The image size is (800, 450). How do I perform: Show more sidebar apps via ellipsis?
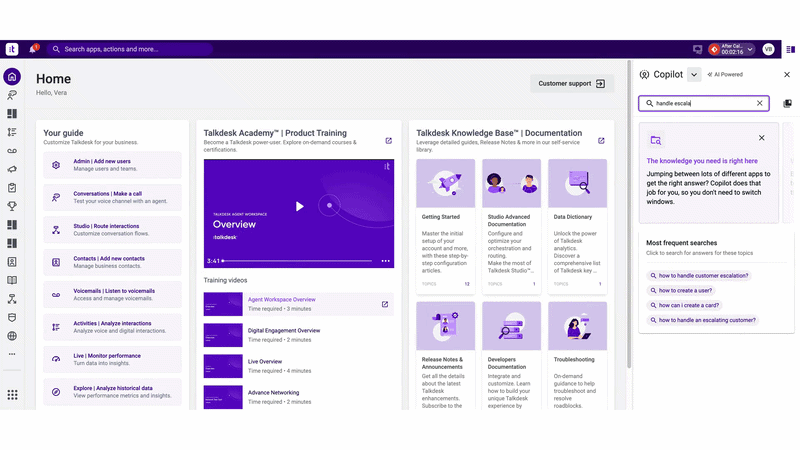12,354
